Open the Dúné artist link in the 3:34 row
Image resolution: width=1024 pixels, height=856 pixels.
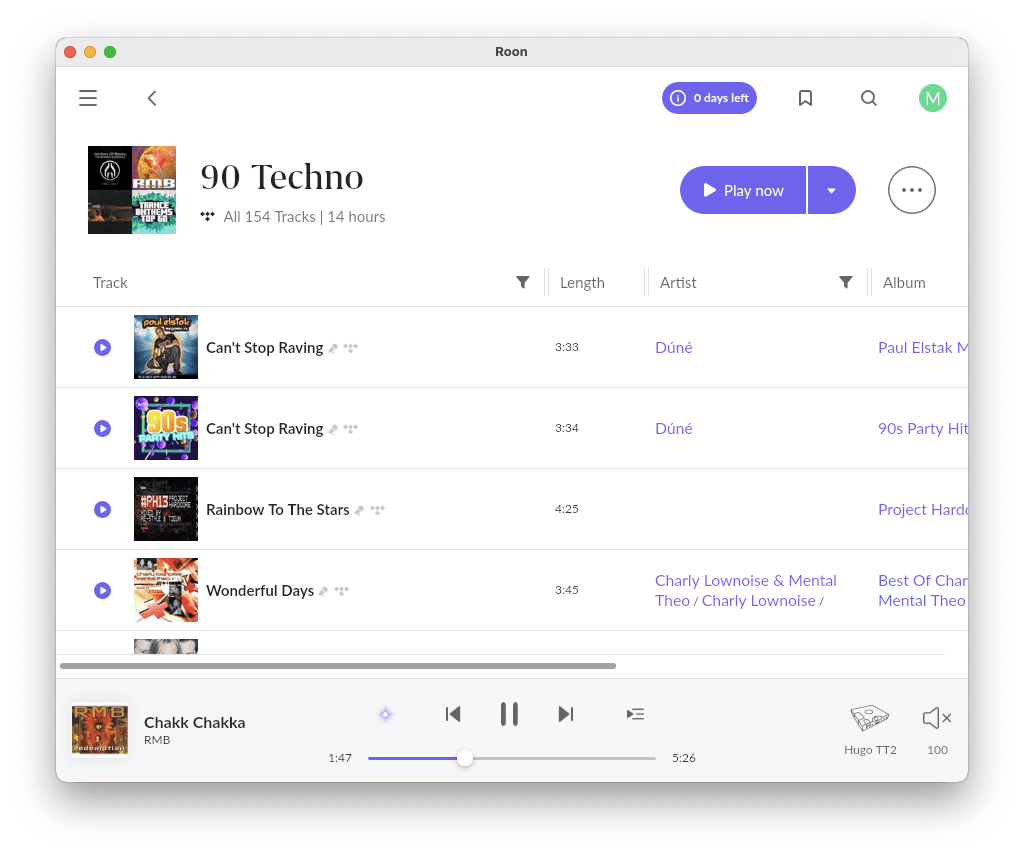coord(673,428)
